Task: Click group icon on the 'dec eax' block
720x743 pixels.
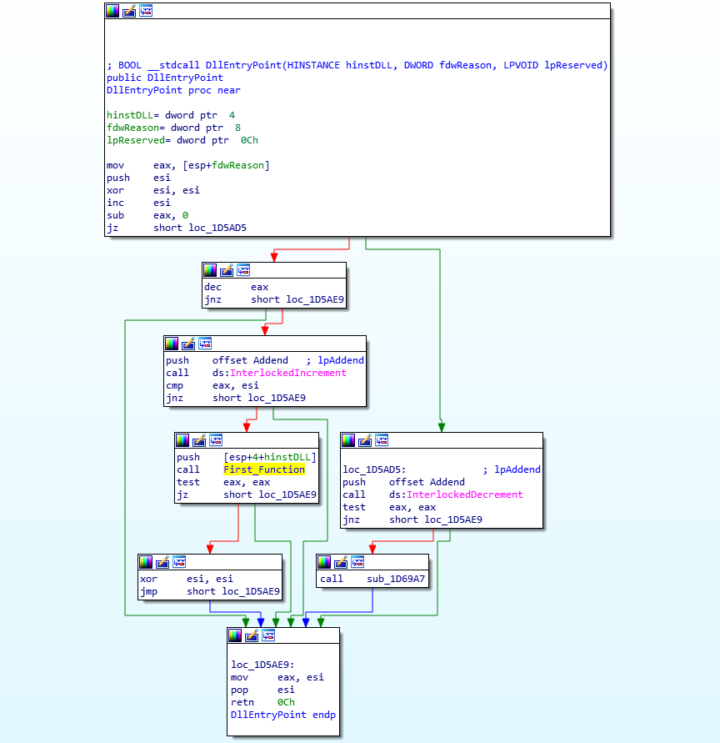Action: (x=243, y=271)
